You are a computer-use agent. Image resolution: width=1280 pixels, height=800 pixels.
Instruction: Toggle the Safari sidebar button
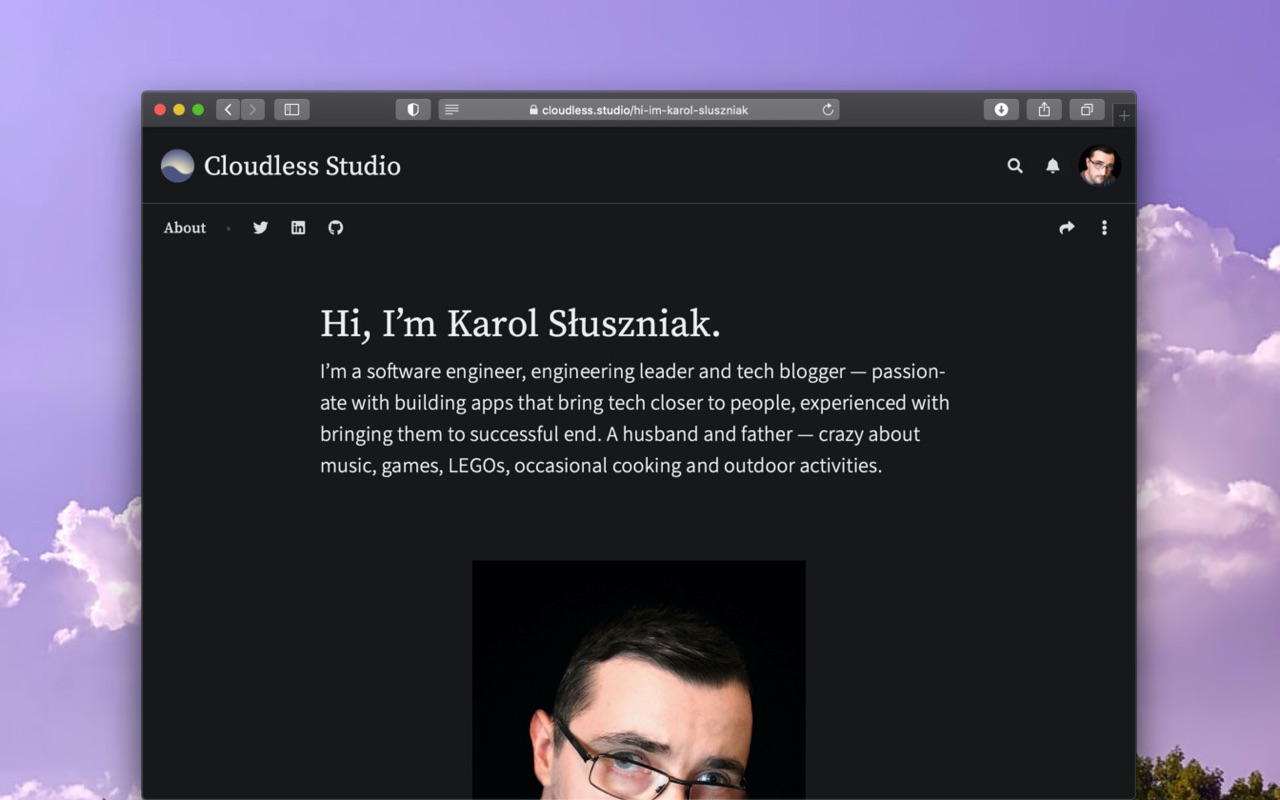292,110
